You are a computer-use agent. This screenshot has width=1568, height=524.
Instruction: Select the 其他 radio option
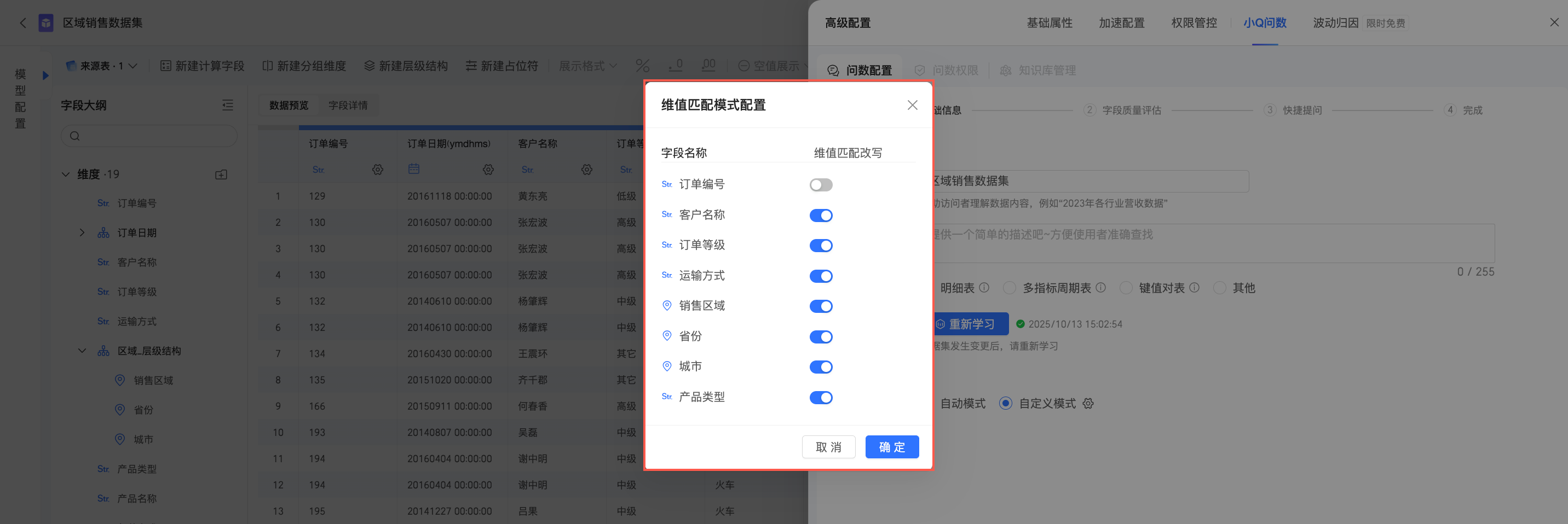point(1219,288)
